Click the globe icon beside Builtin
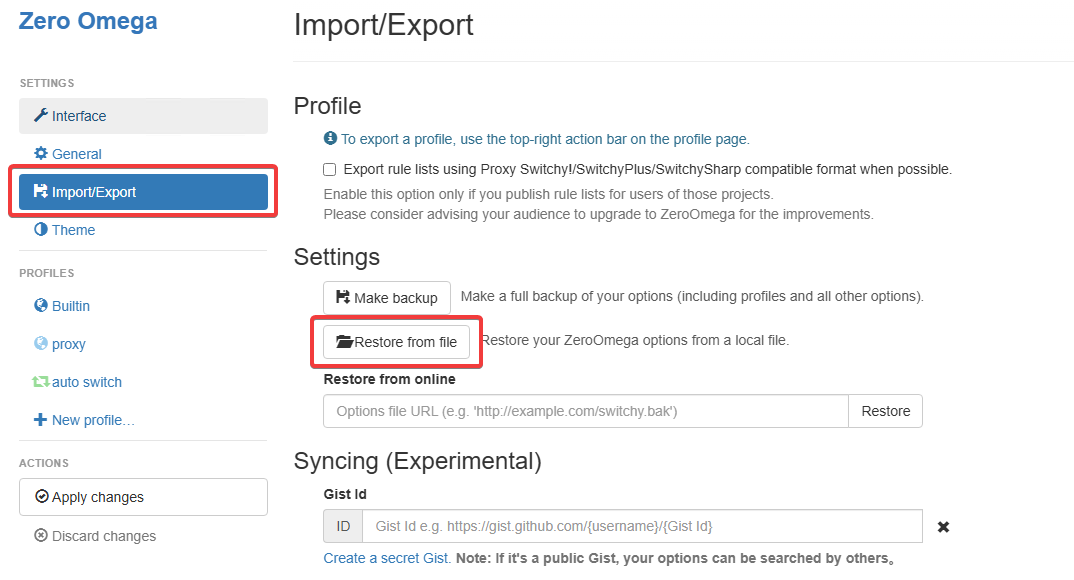1074x580 pixels. [x=41, y=306]
